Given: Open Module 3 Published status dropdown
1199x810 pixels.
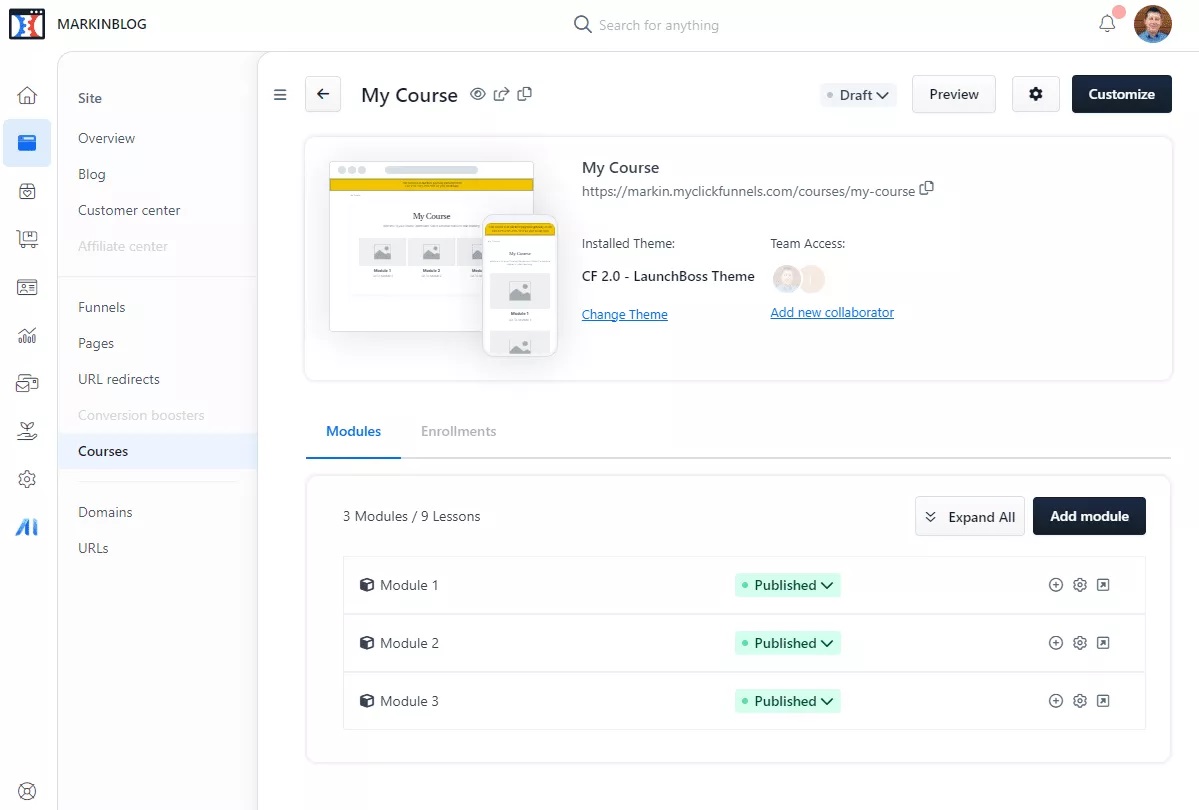Looking at the screenshot, I should (788, 701).
